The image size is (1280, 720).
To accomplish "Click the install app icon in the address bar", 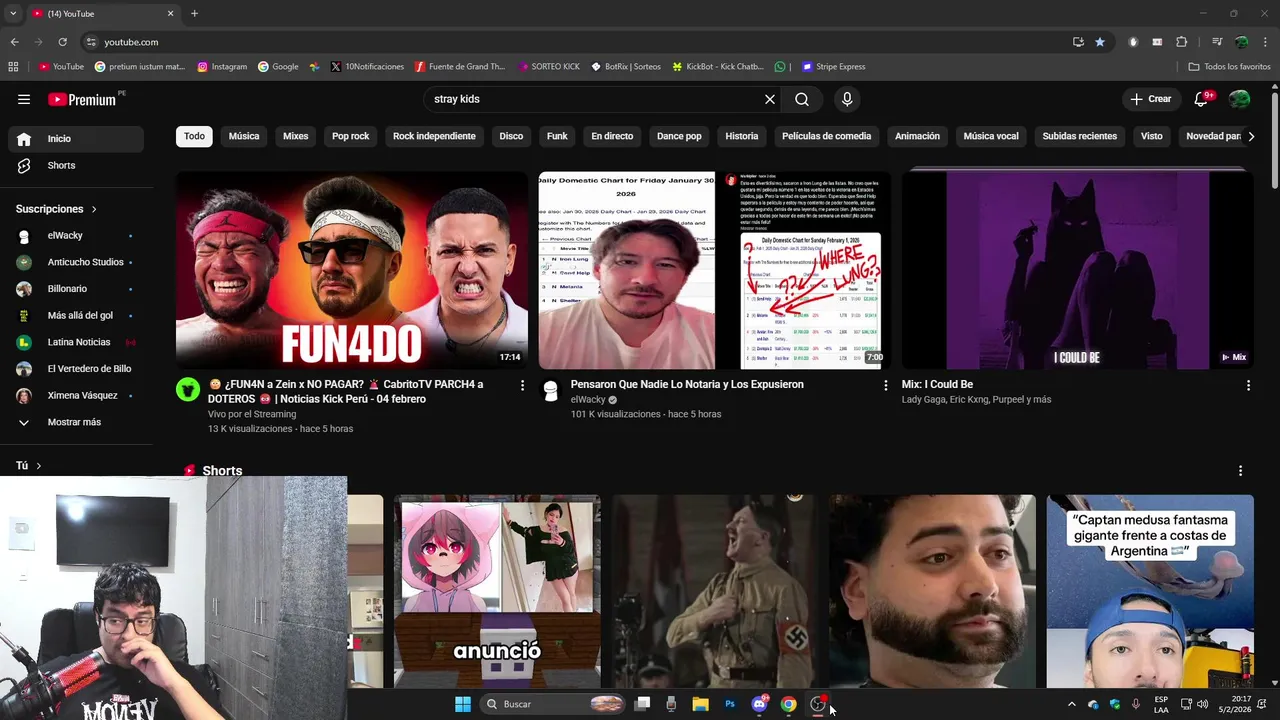I will [1078, 42].
